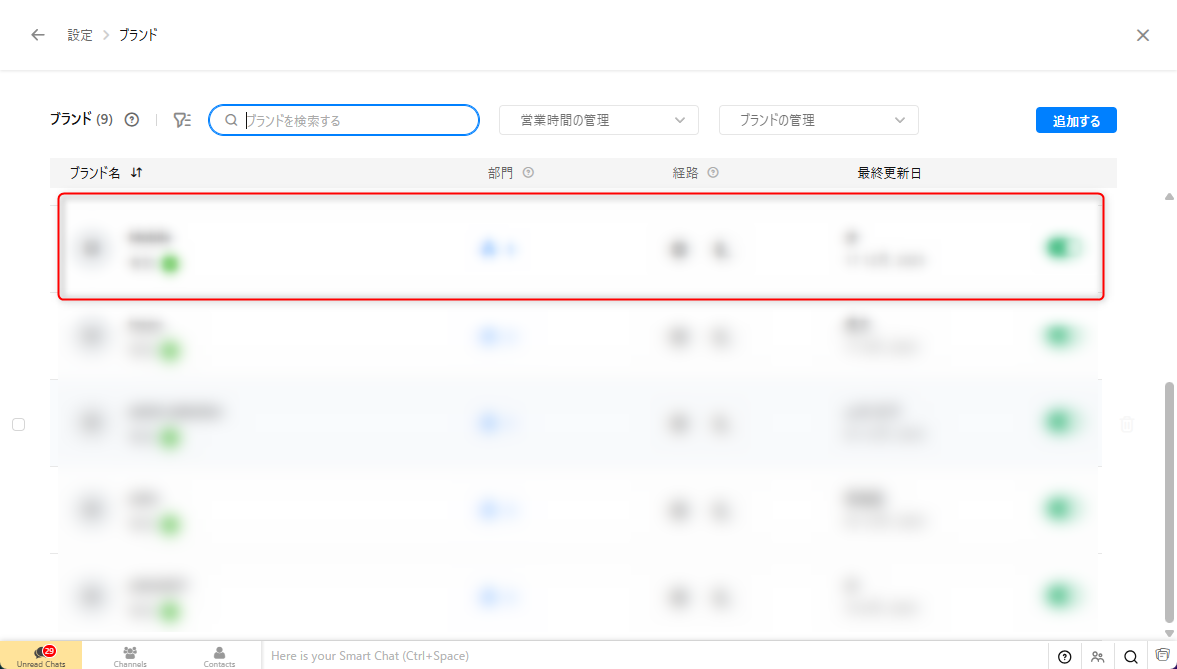The image size is (1177, 669).
Task: Click trash icon on third row
Action: [1127, 424]
